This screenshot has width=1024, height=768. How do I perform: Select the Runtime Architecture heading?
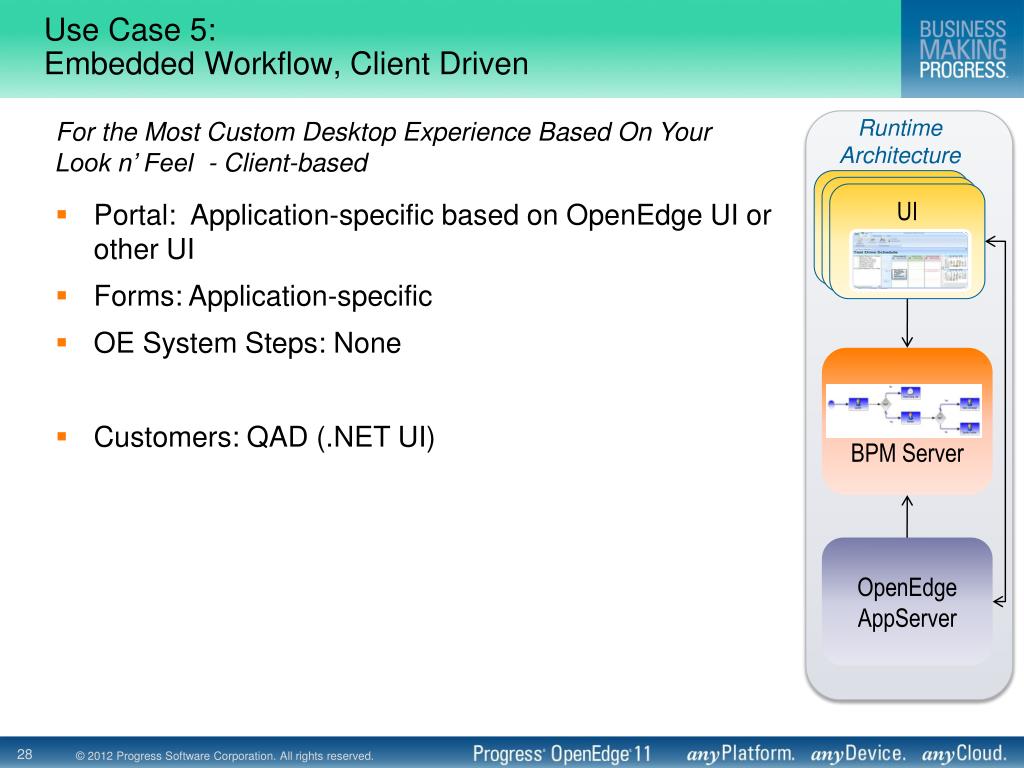(901, 141)
